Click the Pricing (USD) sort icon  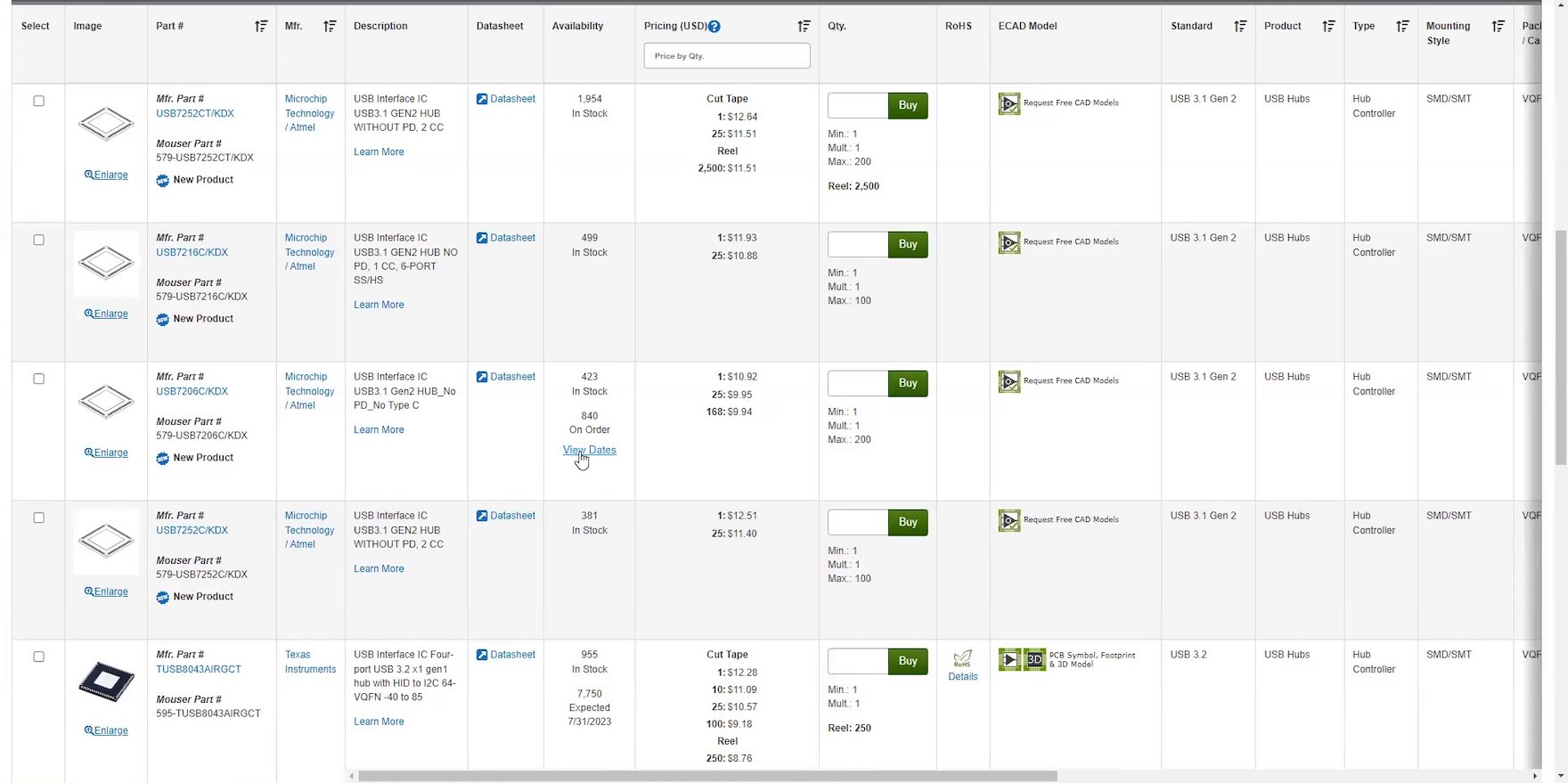[x=804, y=27]
